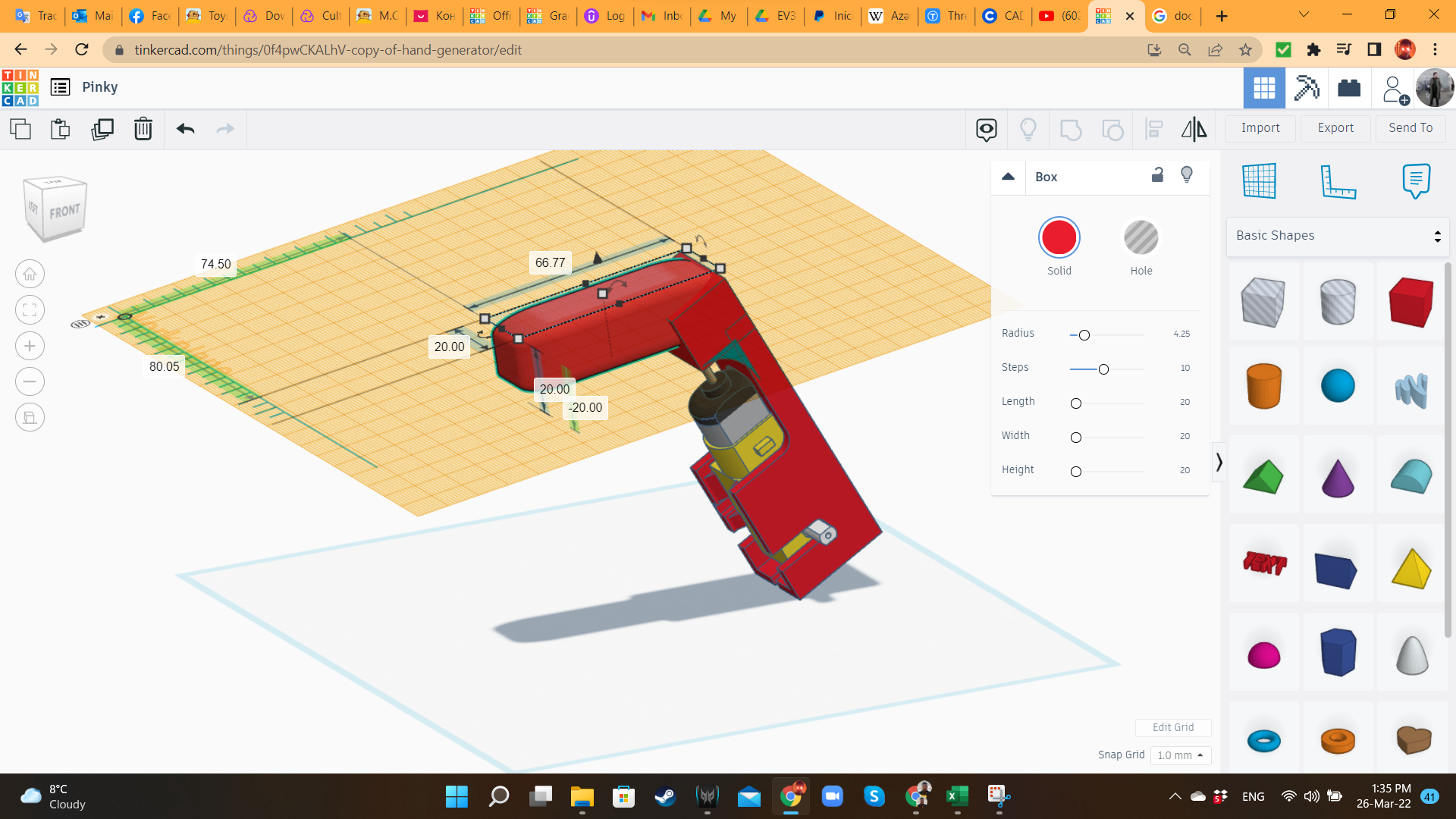Open the Send To menu
Screen dimensions: 1456x819
1410,128
